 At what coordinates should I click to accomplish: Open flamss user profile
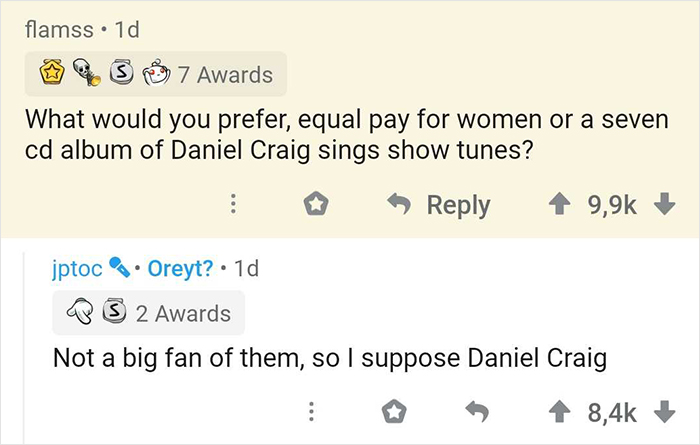tap(62, 31)
